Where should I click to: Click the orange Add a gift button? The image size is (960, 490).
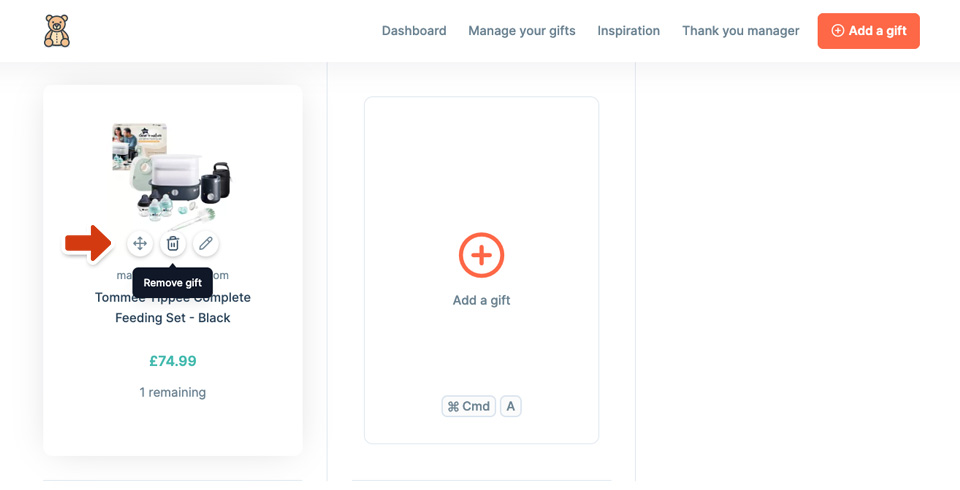pyautogui.click(x=868, y=31)
